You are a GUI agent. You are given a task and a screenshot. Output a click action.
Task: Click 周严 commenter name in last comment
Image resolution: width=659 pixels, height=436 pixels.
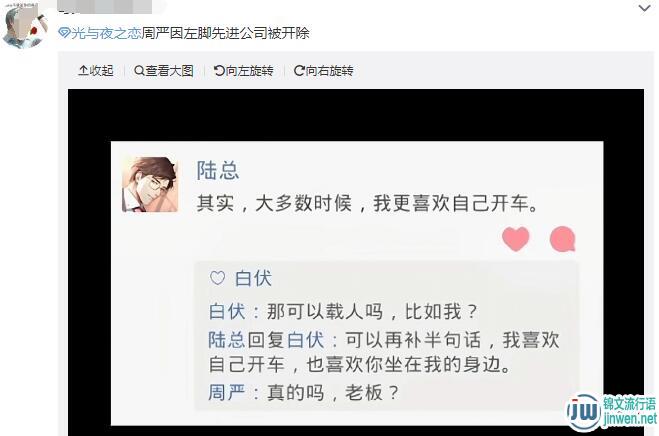(227, 393)
